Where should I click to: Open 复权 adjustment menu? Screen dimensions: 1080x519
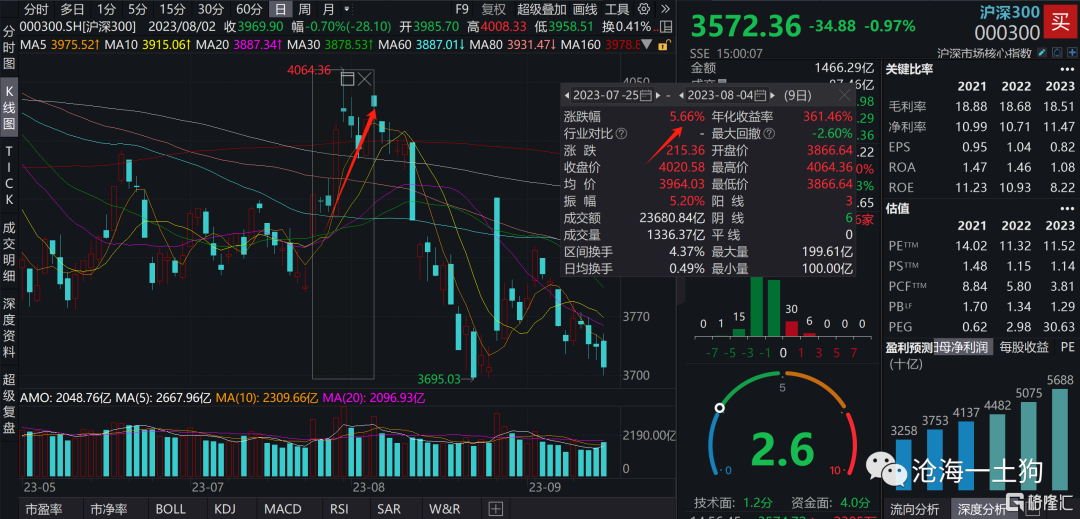pos(493,10)
